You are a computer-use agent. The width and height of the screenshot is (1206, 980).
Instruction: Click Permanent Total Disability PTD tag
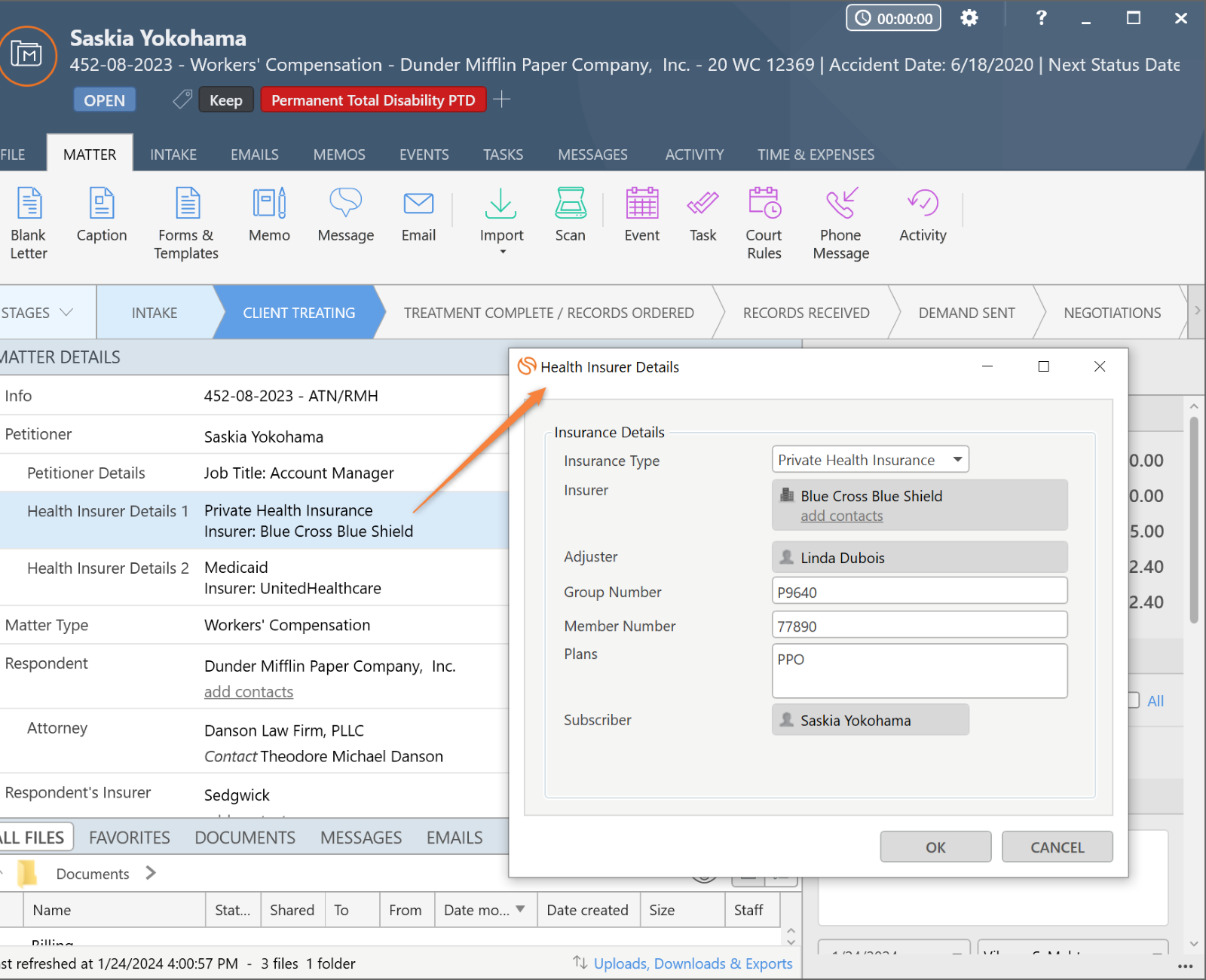[373, 100]
